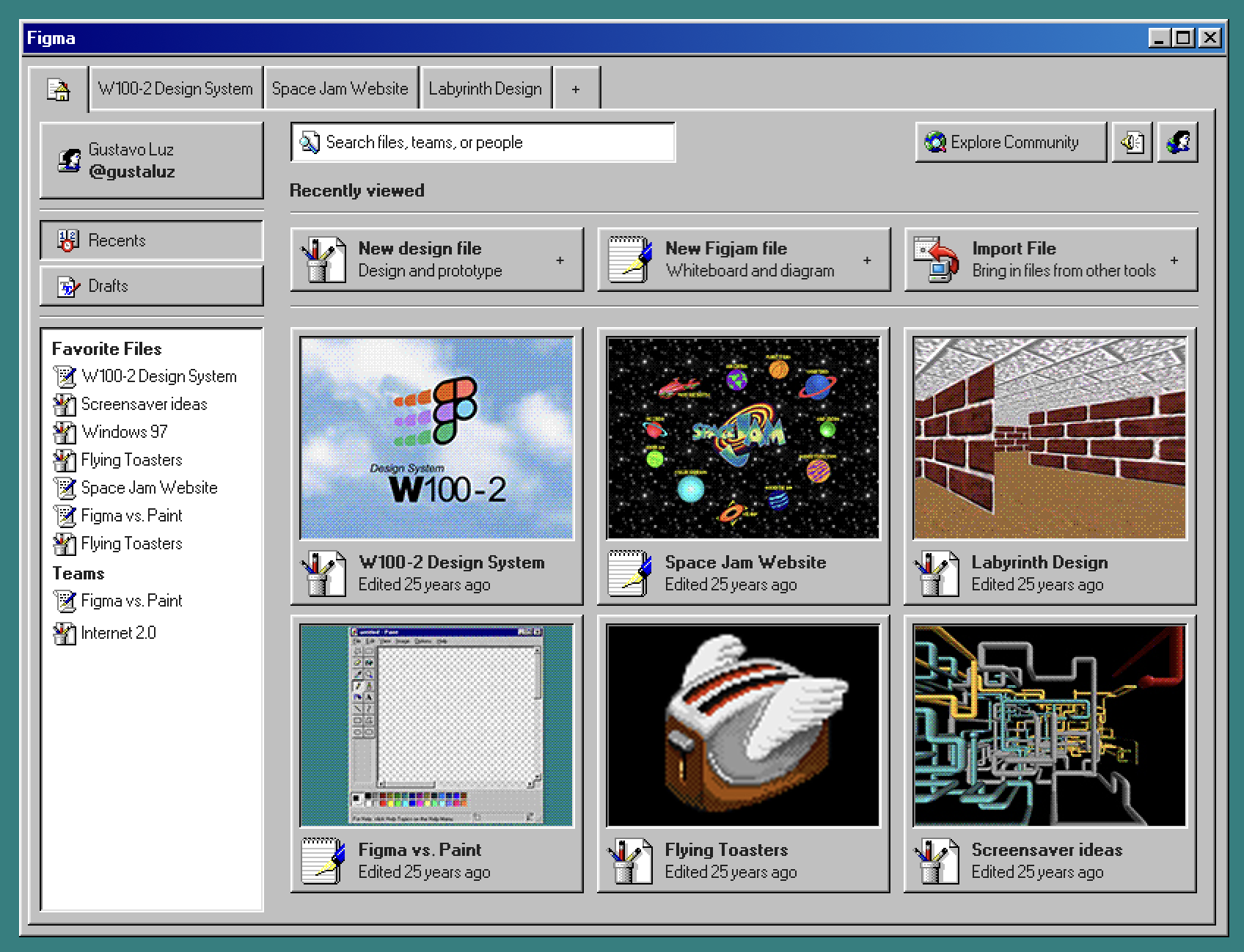
Task: Switch to Labyrinth Design tab
Action: (486, 89)
